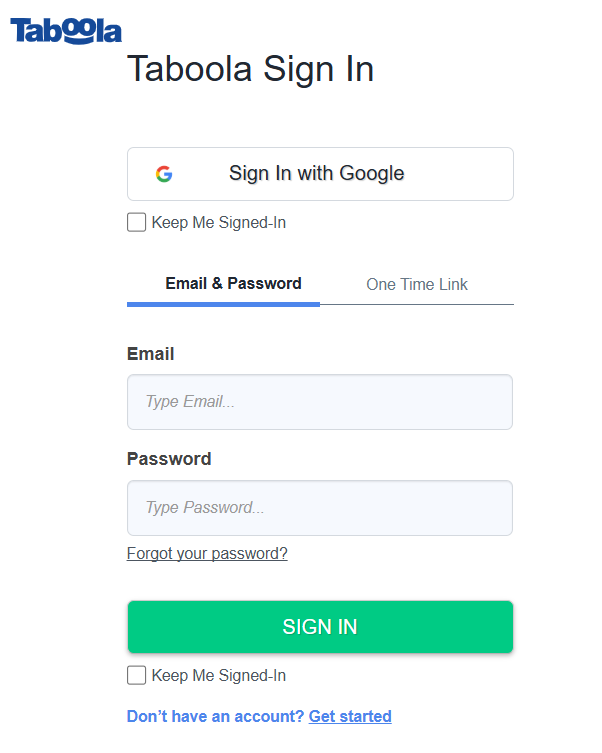Click the Taboola Sign In heading

(x=251, y=70)
